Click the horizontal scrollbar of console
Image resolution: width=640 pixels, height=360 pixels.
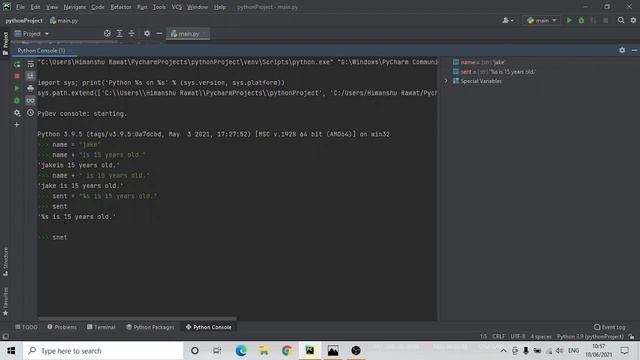tap(137, 318)
